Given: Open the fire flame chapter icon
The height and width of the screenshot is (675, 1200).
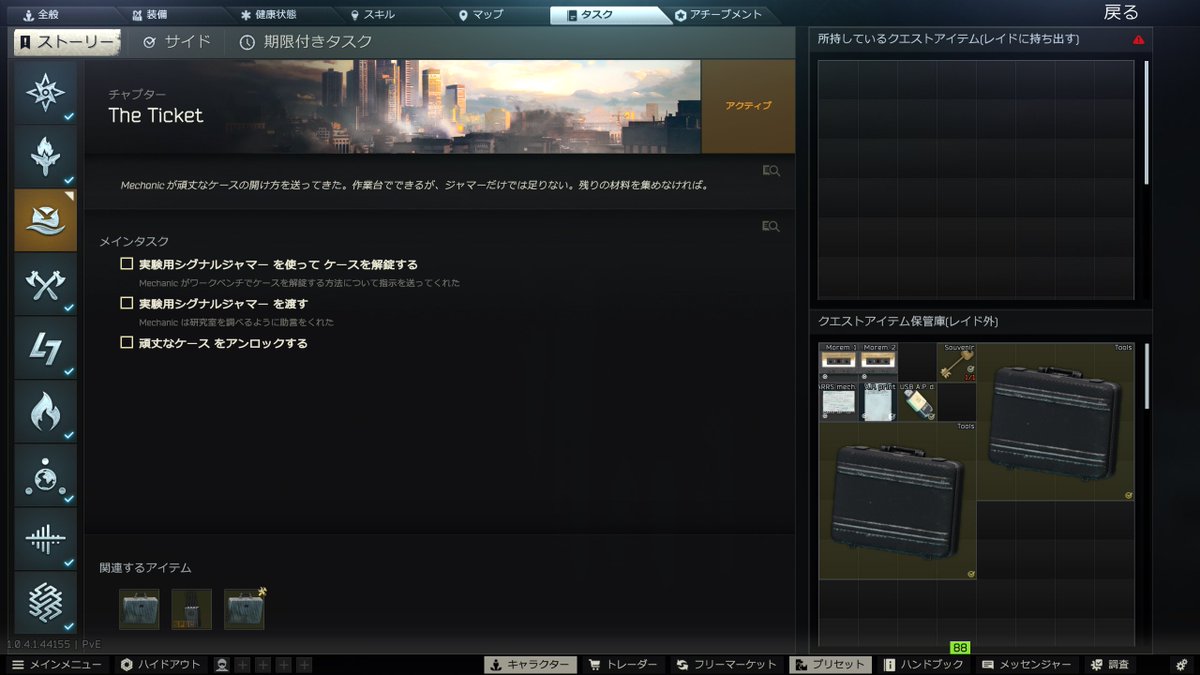Looking at the screenshot, I should [45, 411].
